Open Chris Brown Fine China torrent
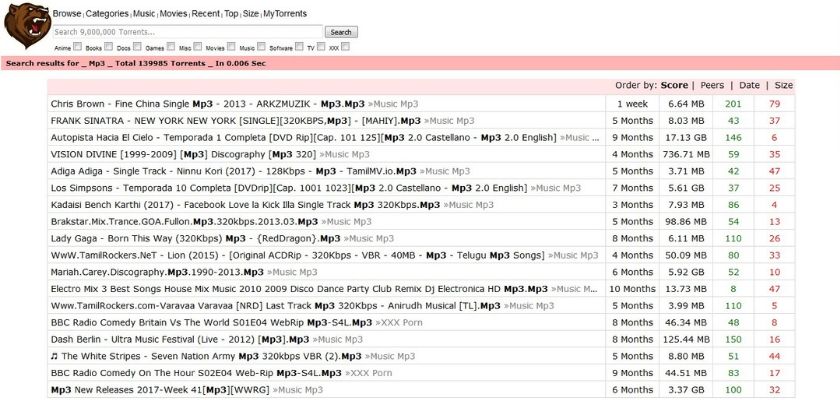Viewport: 840px width, 400px height. pyautogui.click(x=208, y=104)
